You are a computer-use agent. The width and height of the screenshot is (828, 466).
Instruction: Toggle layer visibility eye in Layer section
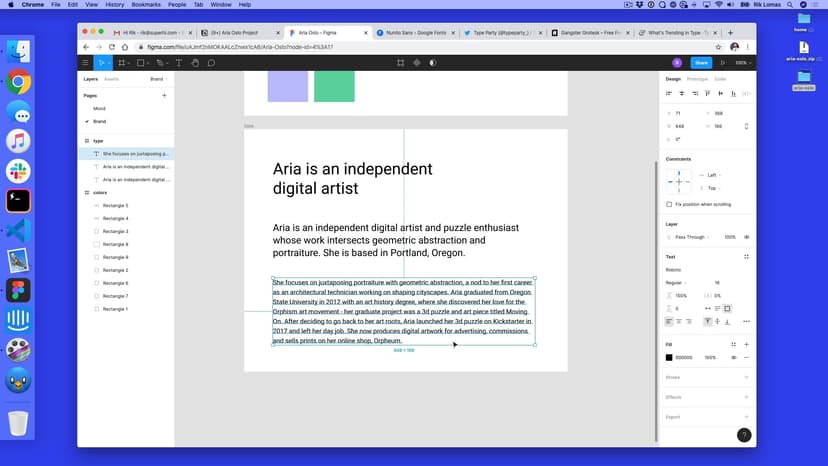pyautogui.click(x=746, y=237)
